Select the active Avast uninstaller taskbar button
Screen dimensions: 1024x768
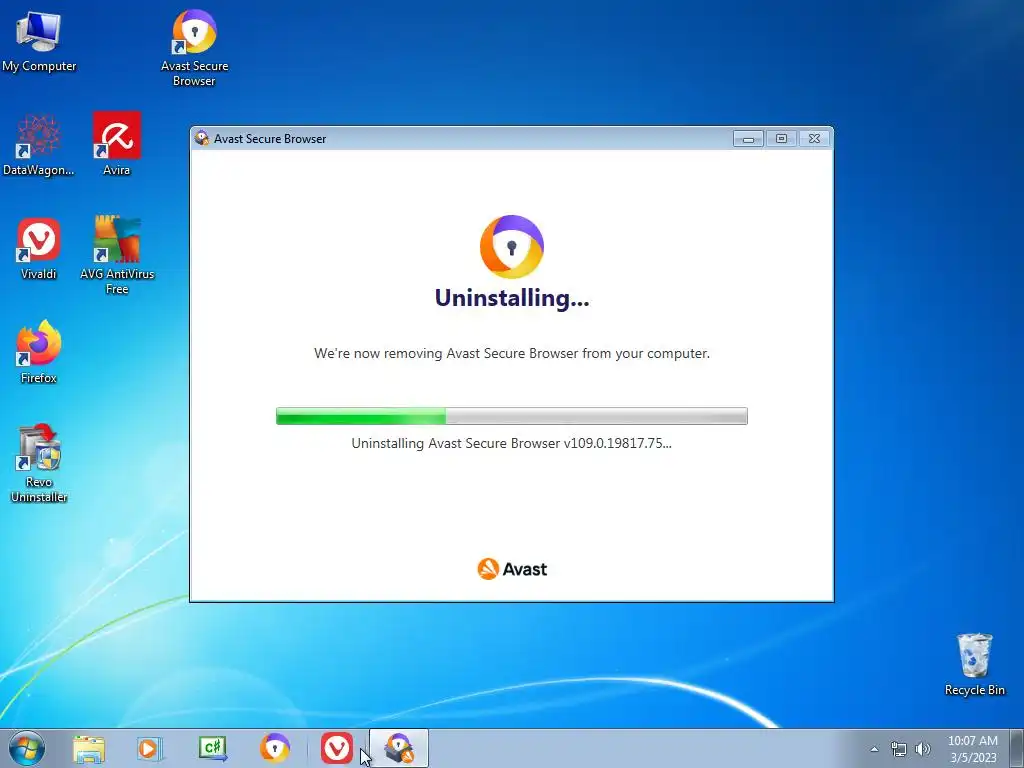(x=399, y=748)
